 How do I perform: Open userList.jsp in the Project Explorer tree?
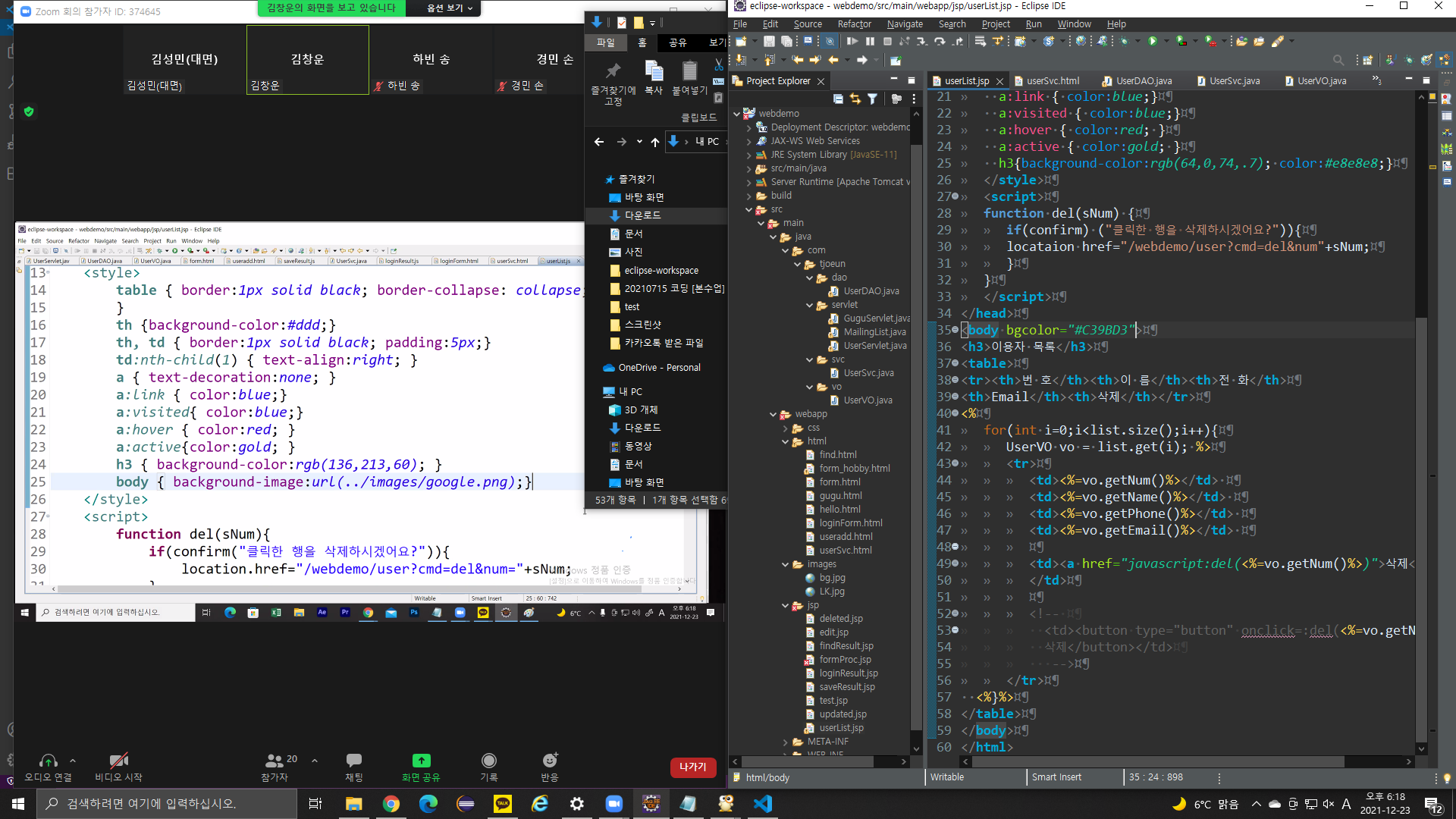(840, 728)
